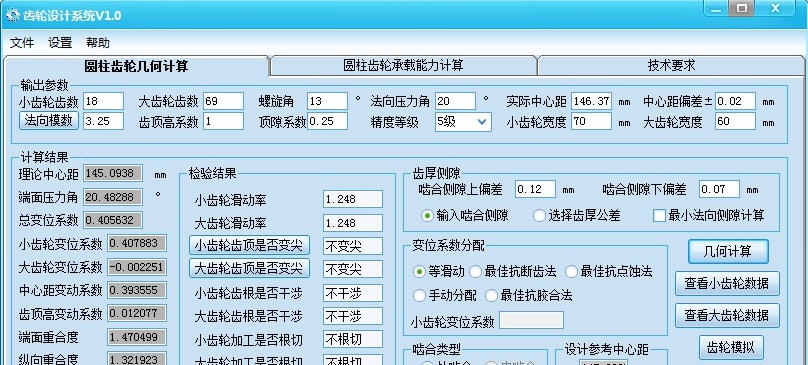Image resolution: width=808 pixels, height=365 pixels.
Task: Click the 小齿轮加工是否根切 result 不根切
Action: click(353, 339)
